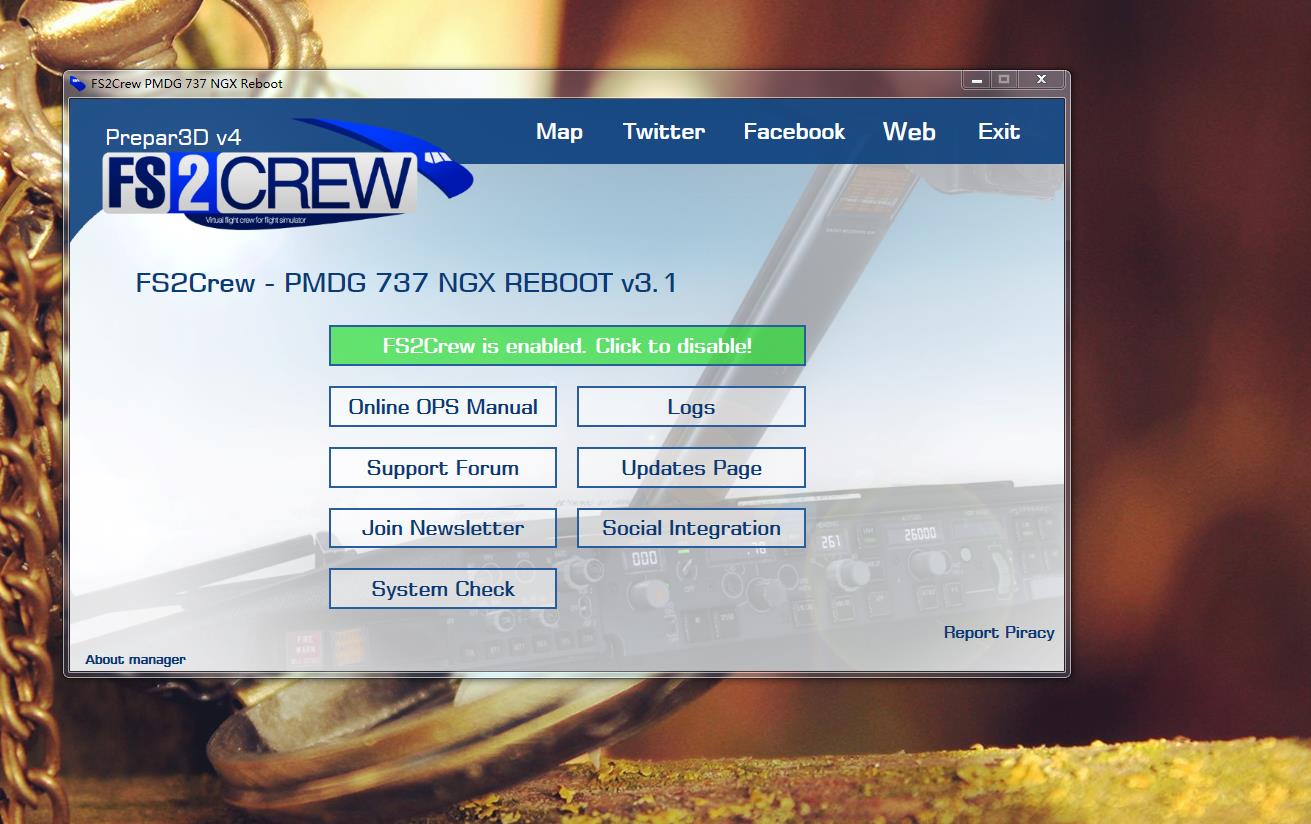Click Exit in the header bar

coord(999,132)
